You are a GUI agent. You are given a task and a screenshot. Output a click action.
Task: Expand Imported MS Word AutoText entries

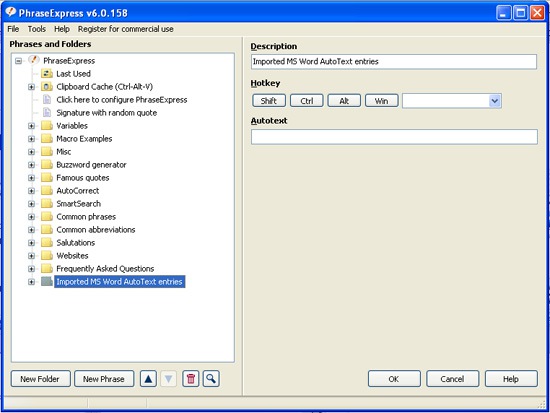(x=31, y=282)
